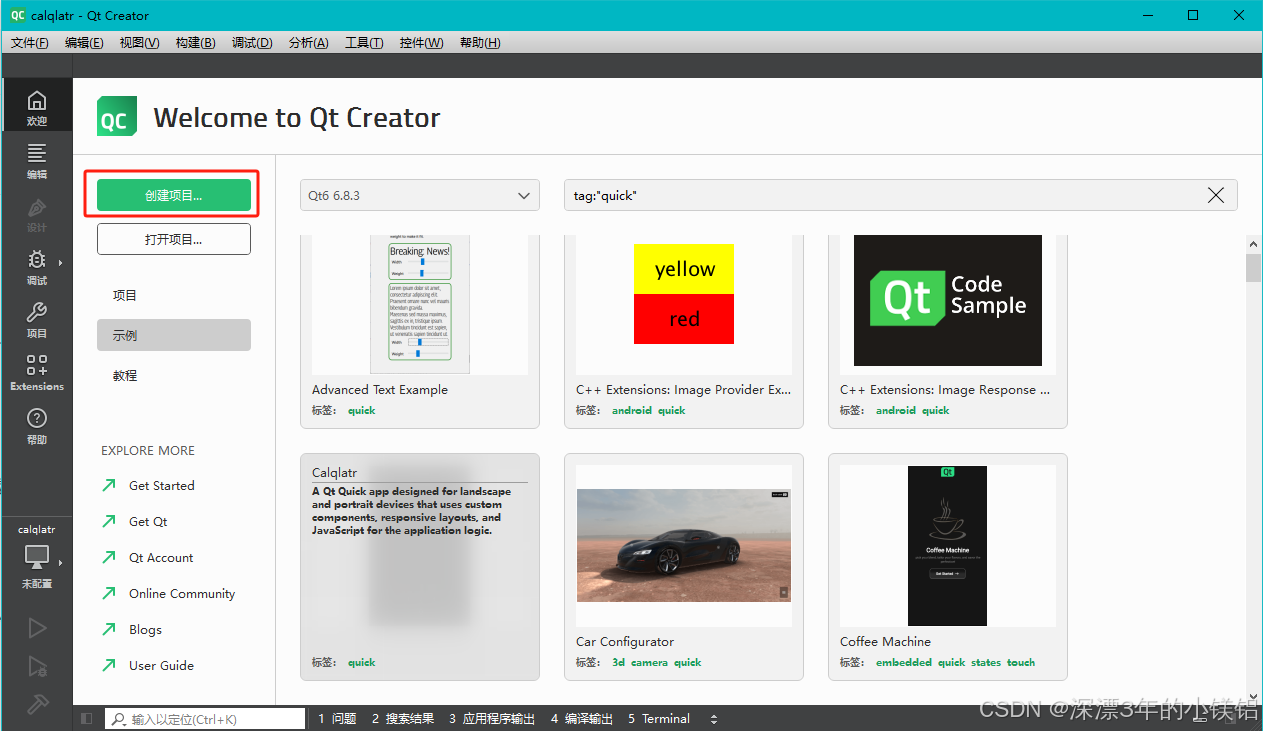Open the 1 问题 output pane
This screenshot has height=731, width=1263.
337,719
